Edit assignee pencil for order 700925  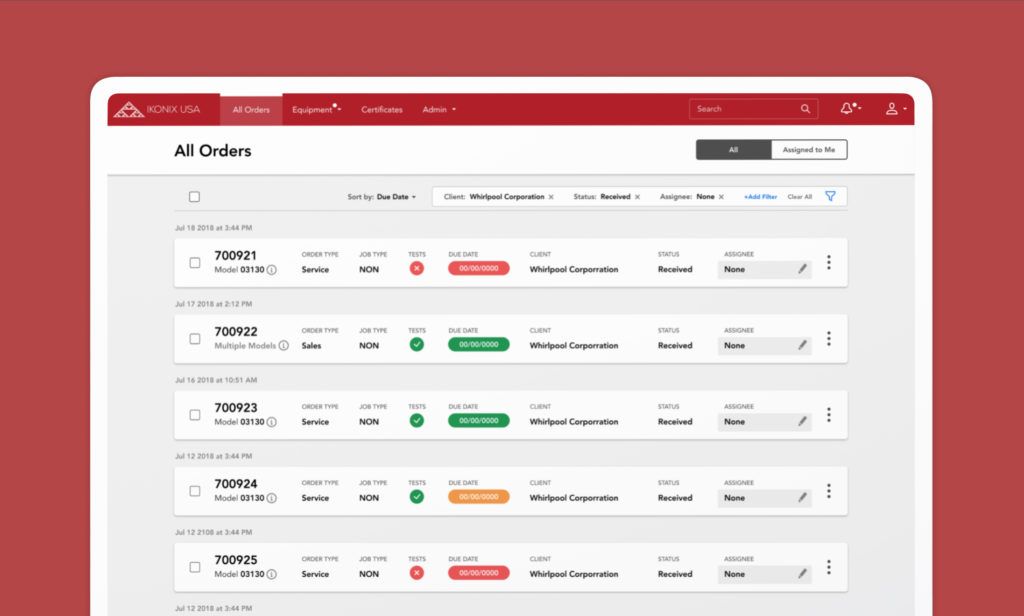[x=803, y=574]
